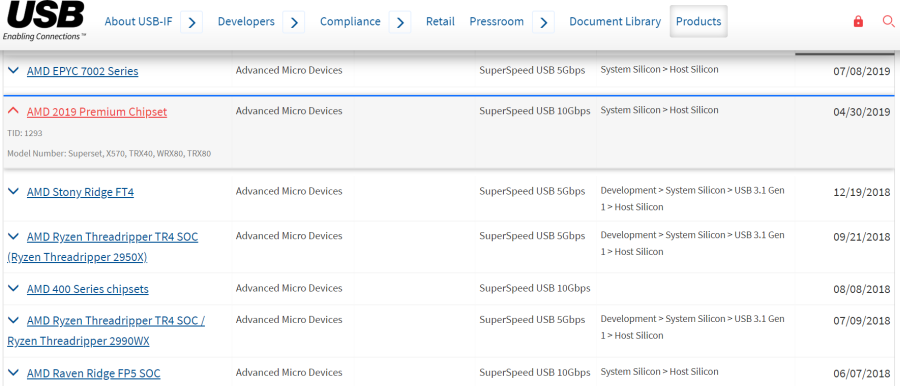Open the Developers menu
Viewport: 900px width, 386px height.
click(246, 22)
